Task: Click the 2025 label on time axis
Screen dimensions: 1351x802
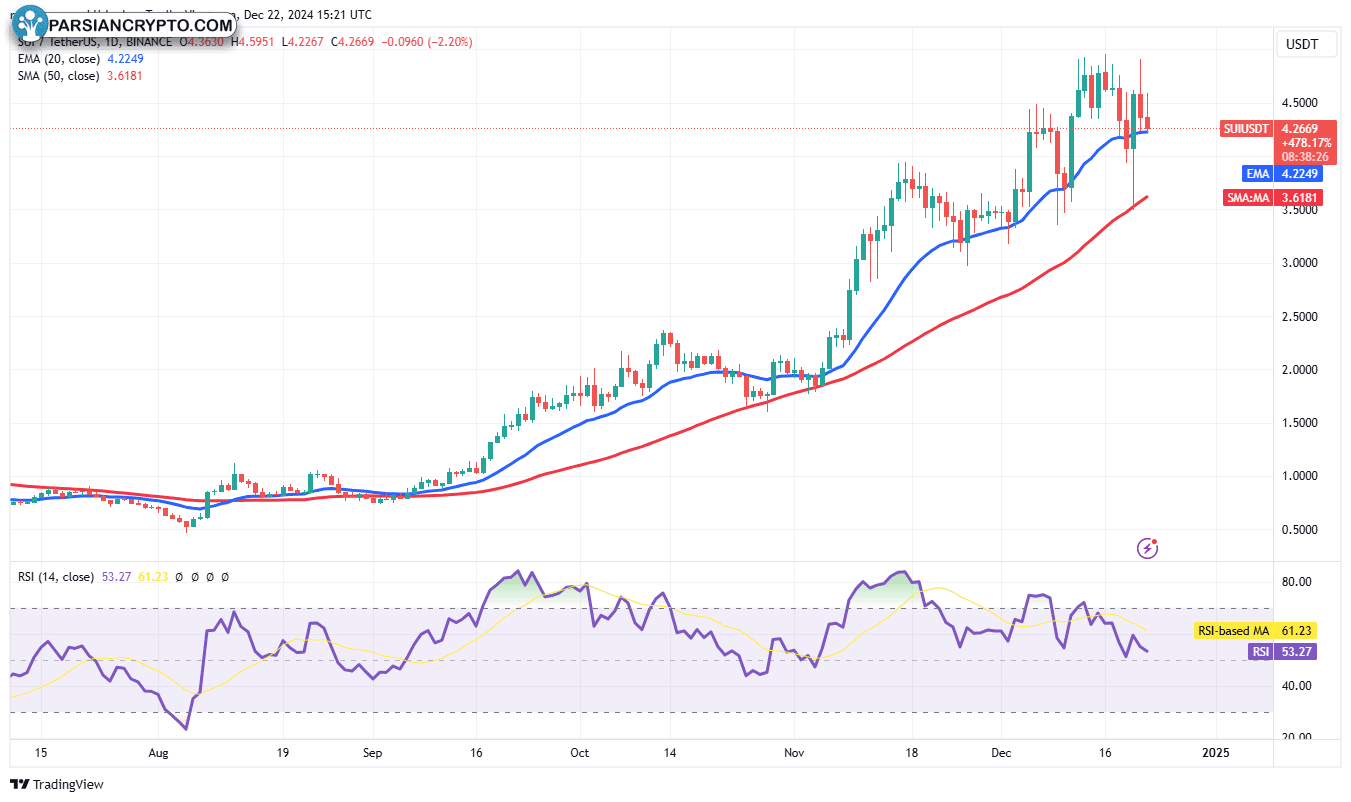Action: click(1216, 751)
